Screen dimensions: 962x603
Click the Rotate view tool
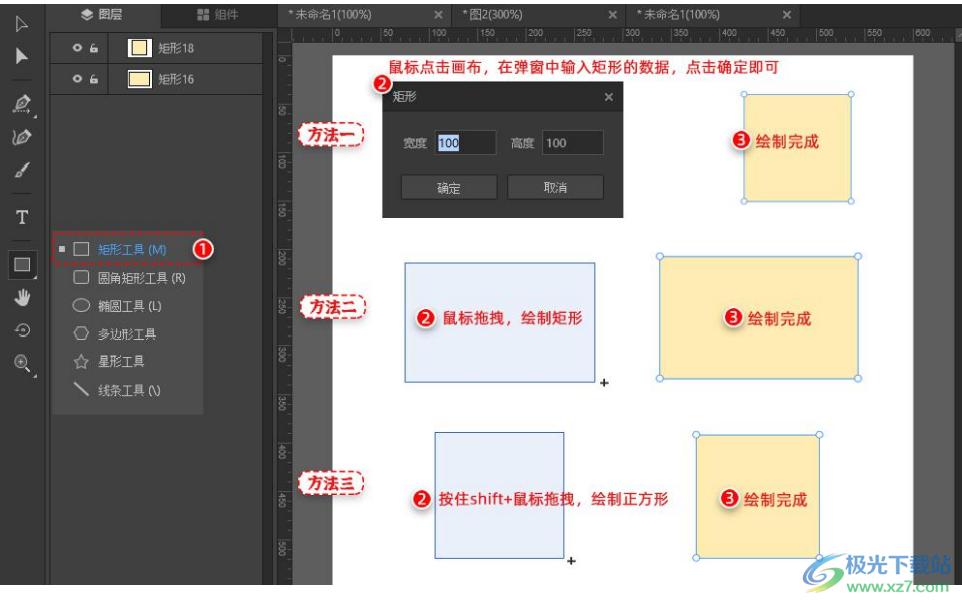pos(22,331)
